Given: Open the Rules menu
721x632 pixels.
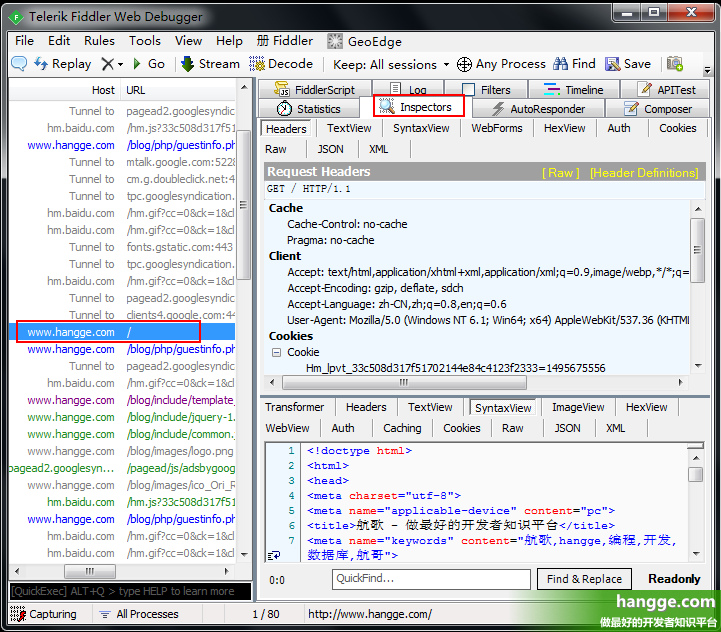Looking at the screenshot, I should tap(99, 41).
